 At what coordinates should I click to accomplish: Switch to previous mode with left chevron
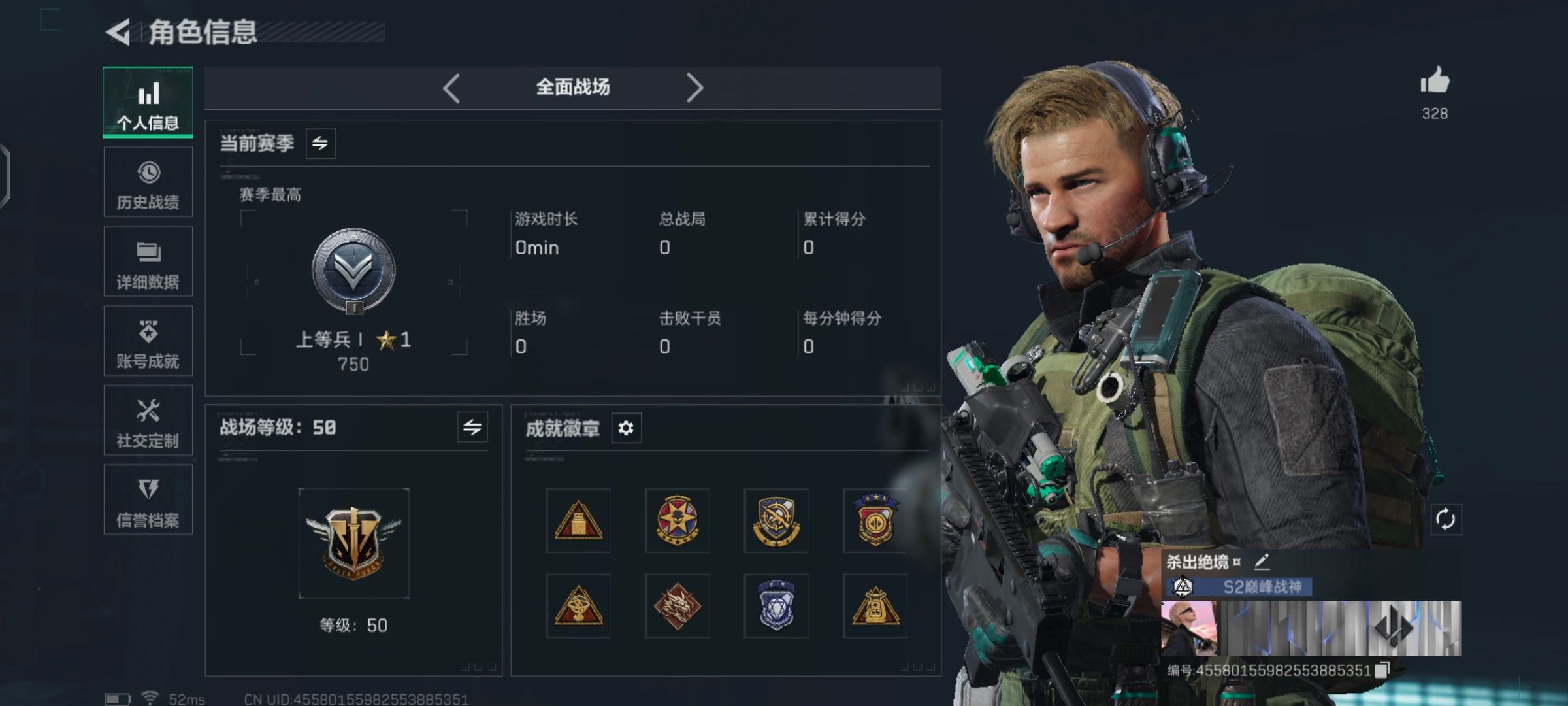tap(452, 88)
